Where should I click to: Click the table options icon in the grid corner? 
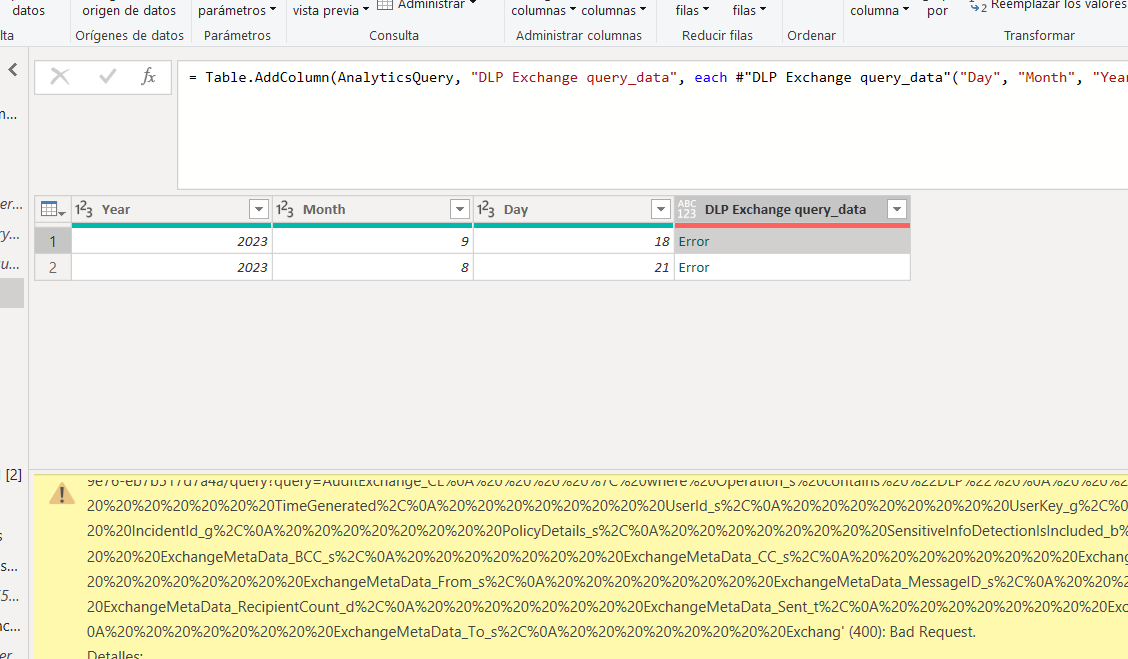51,208
